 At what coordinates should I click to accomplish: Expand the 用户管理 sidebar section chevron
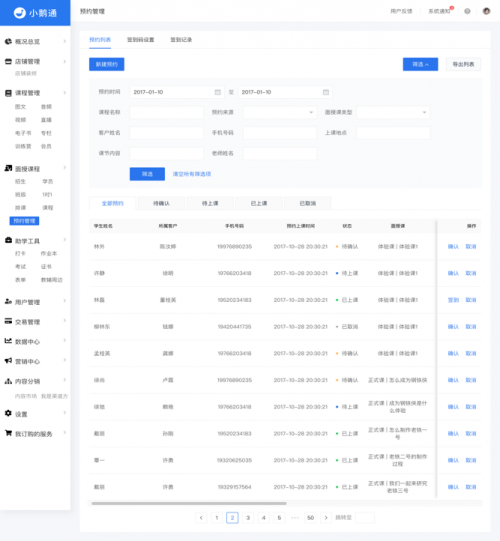65,301
